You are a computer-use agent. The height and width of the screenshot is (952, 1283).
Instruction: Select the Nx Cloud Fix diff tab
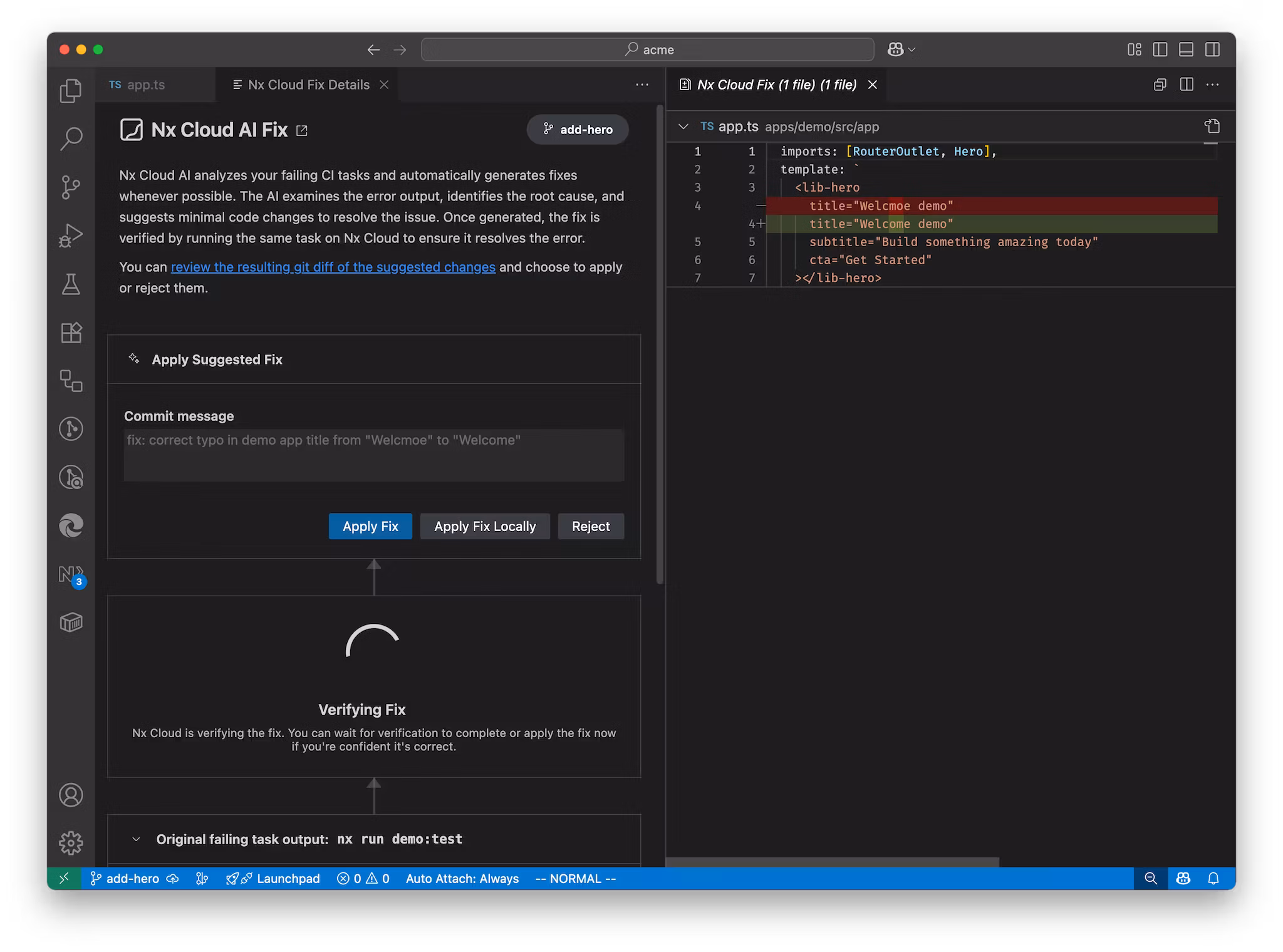click(776, 85)
